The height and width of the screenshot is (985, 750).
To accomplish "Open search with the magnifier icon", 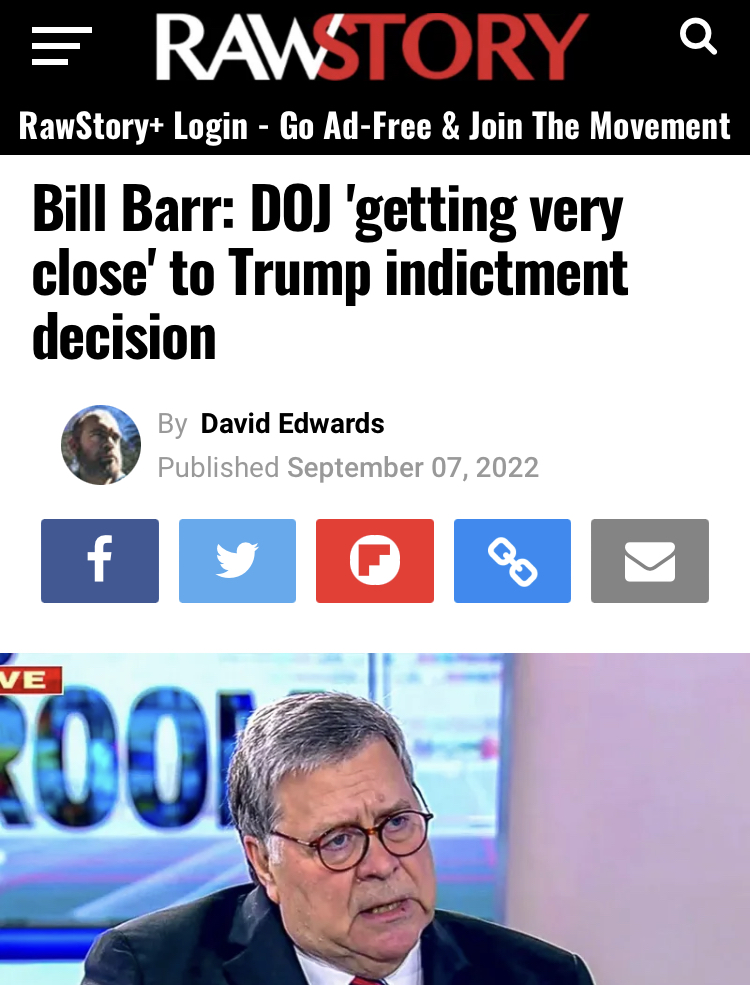I will tap(698, 36).
